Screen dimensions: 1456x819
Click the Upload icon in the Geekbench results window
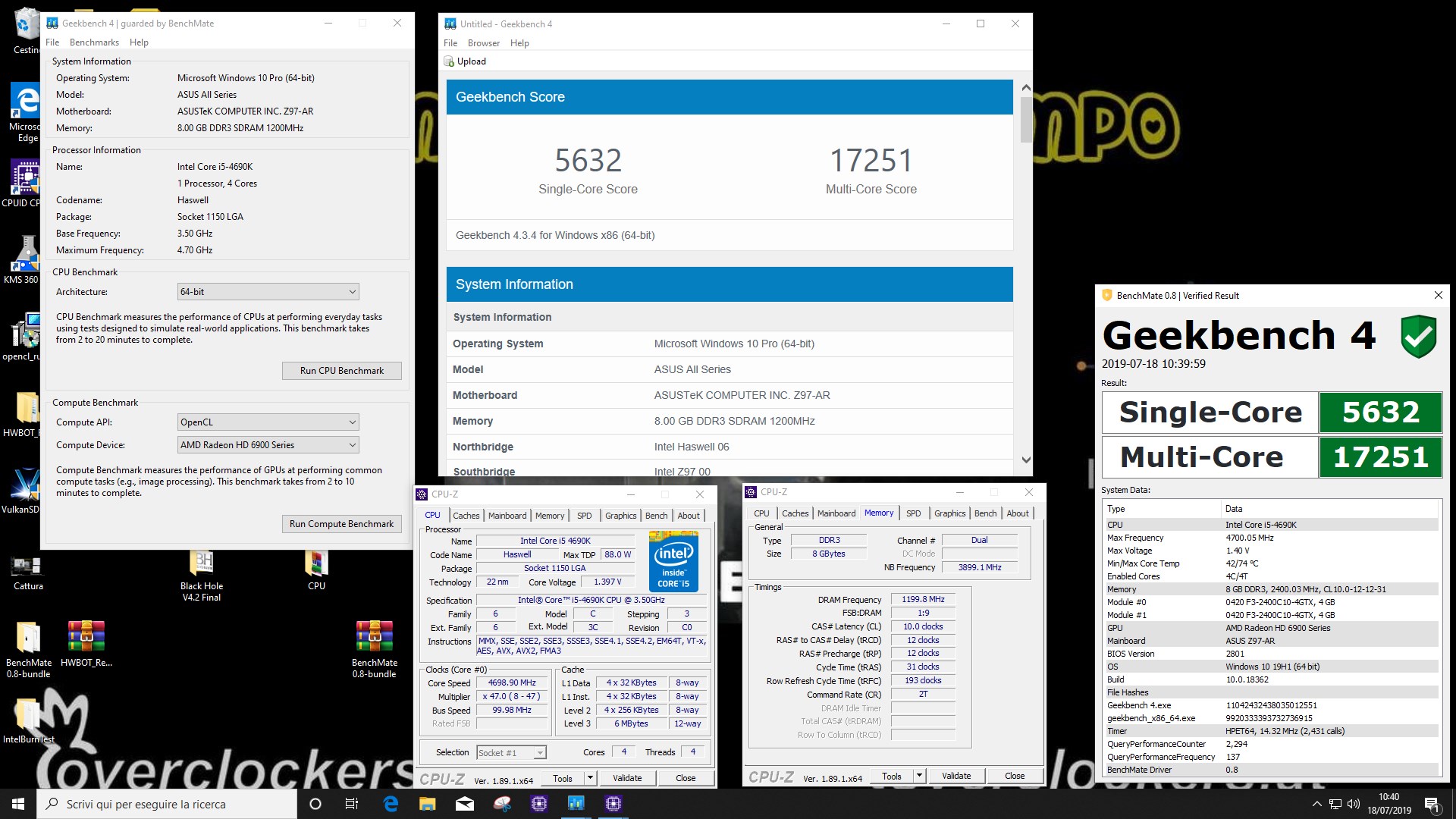[x=450, y=61]
